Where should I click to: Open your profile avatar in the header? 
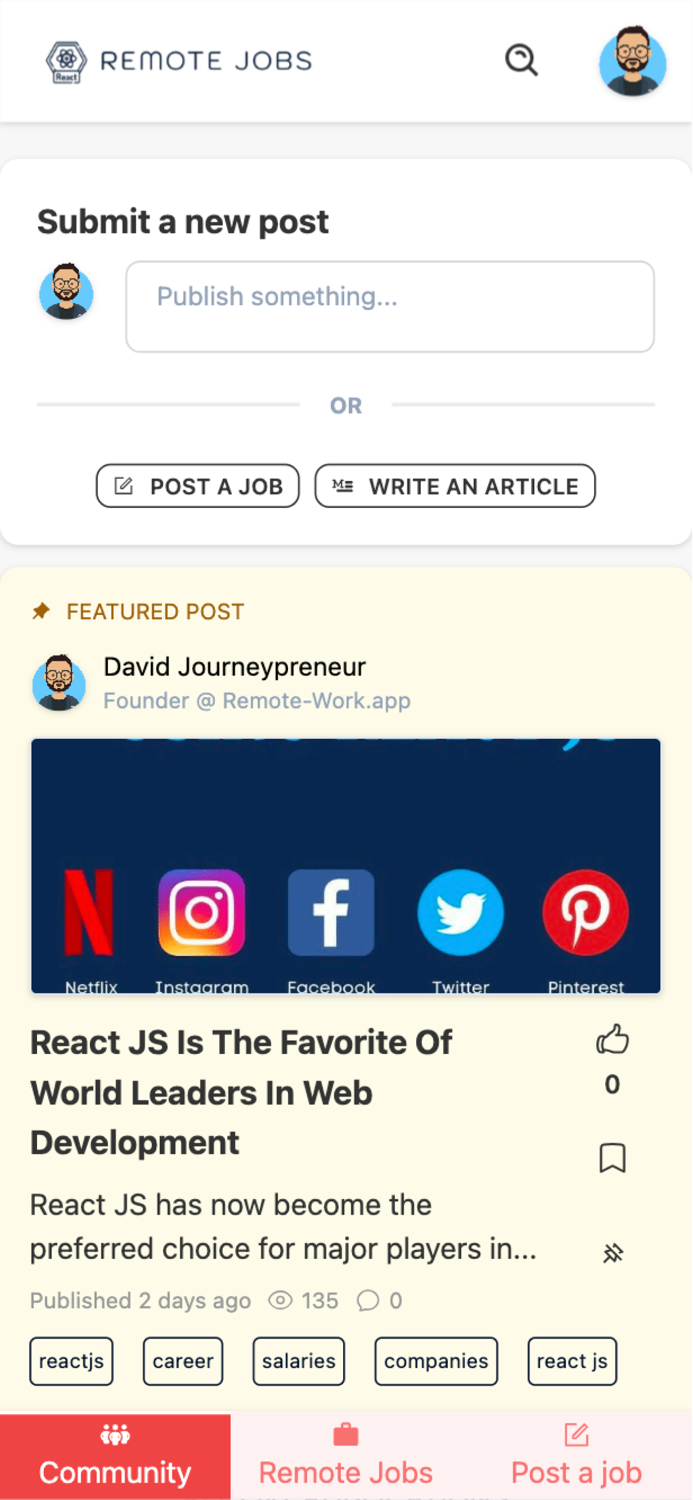[x=633, y=62]
